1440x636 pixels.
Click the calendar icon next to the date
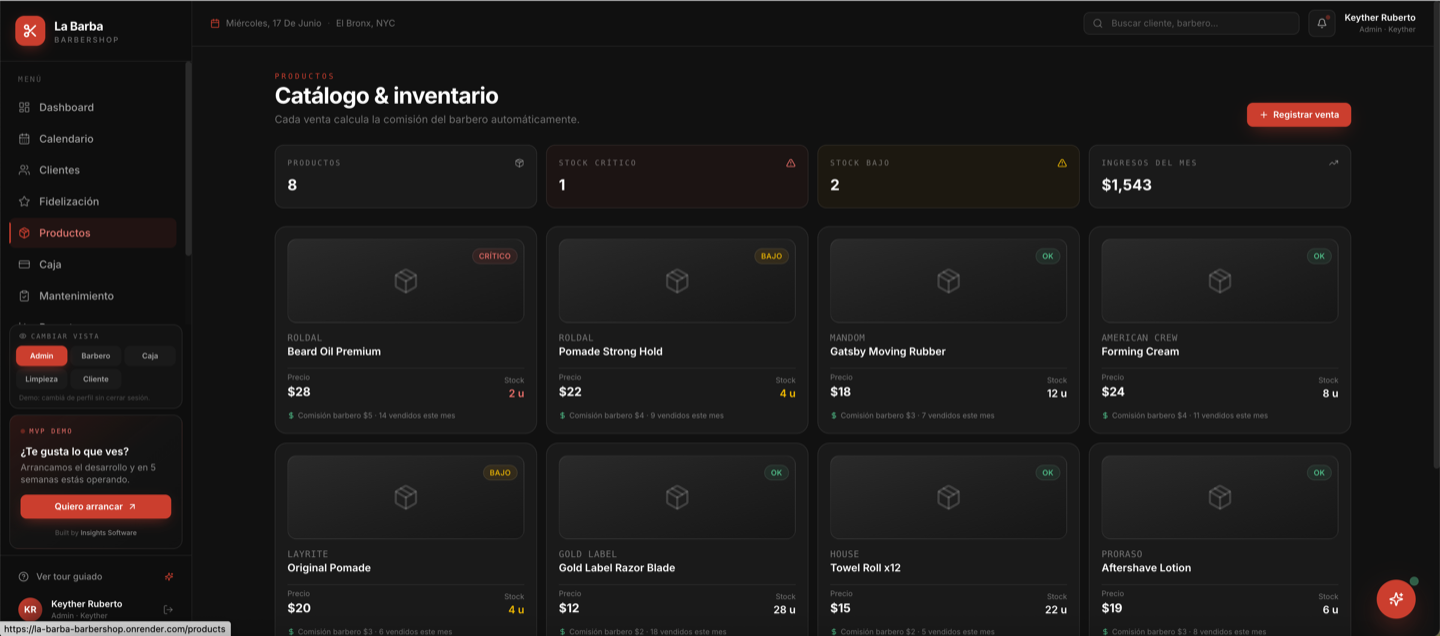pos(215,23)
